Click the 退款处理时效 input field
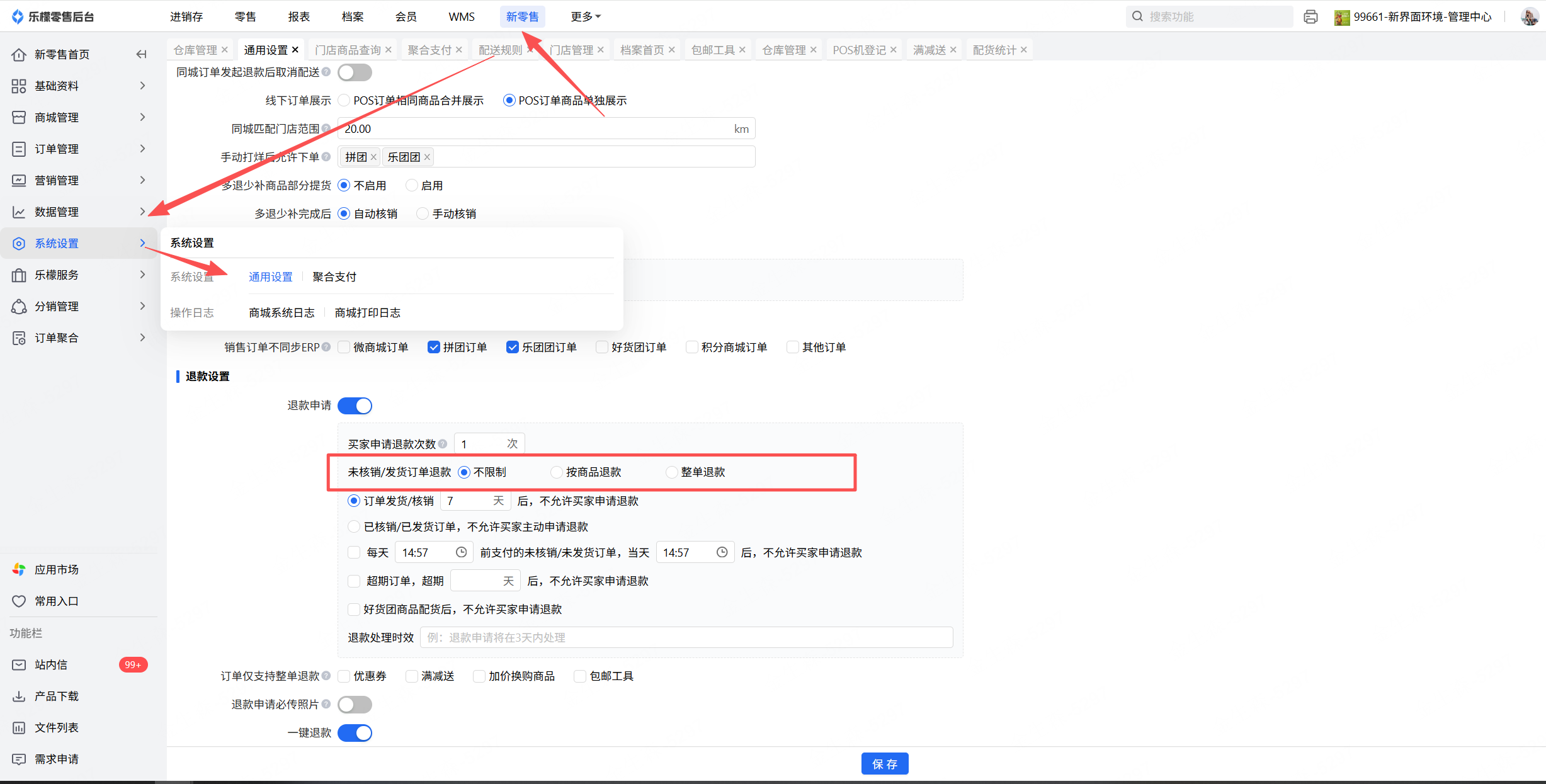Image resolution: width=1546 pixels, height=784 pixels. tap(686, 637)
